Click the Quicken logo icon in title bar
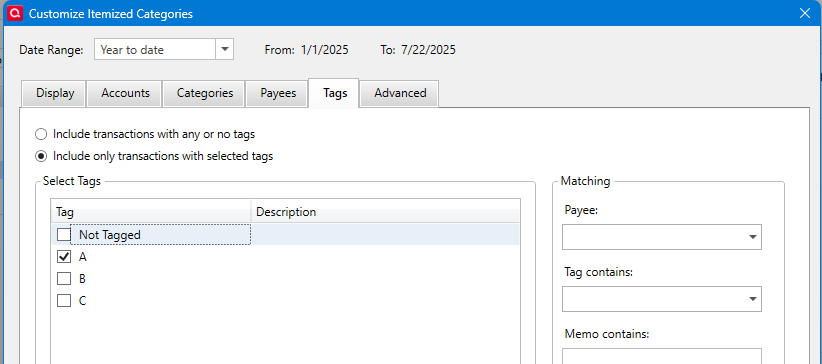Image resolution: width=822 pixels, height=364 pixels. (16, 13)
